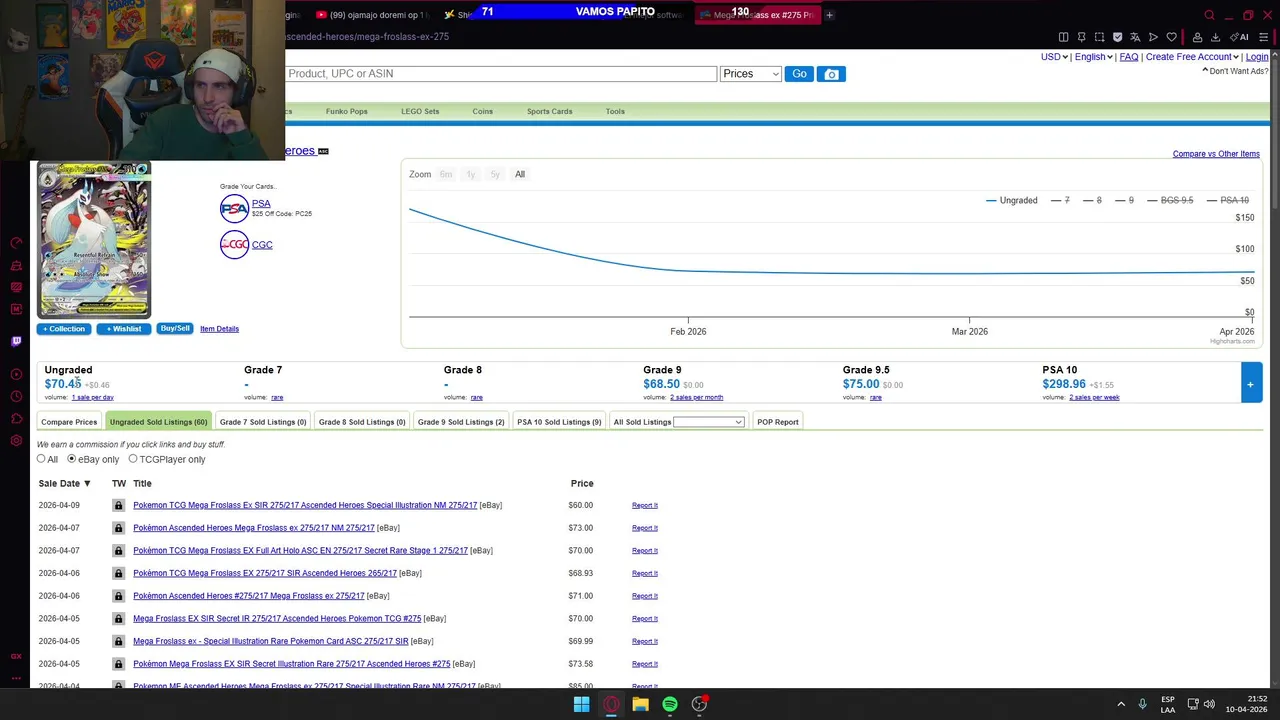
Task: Toggle the PSA 10 series in chart legend
Action: click(x=1227, y=200)
